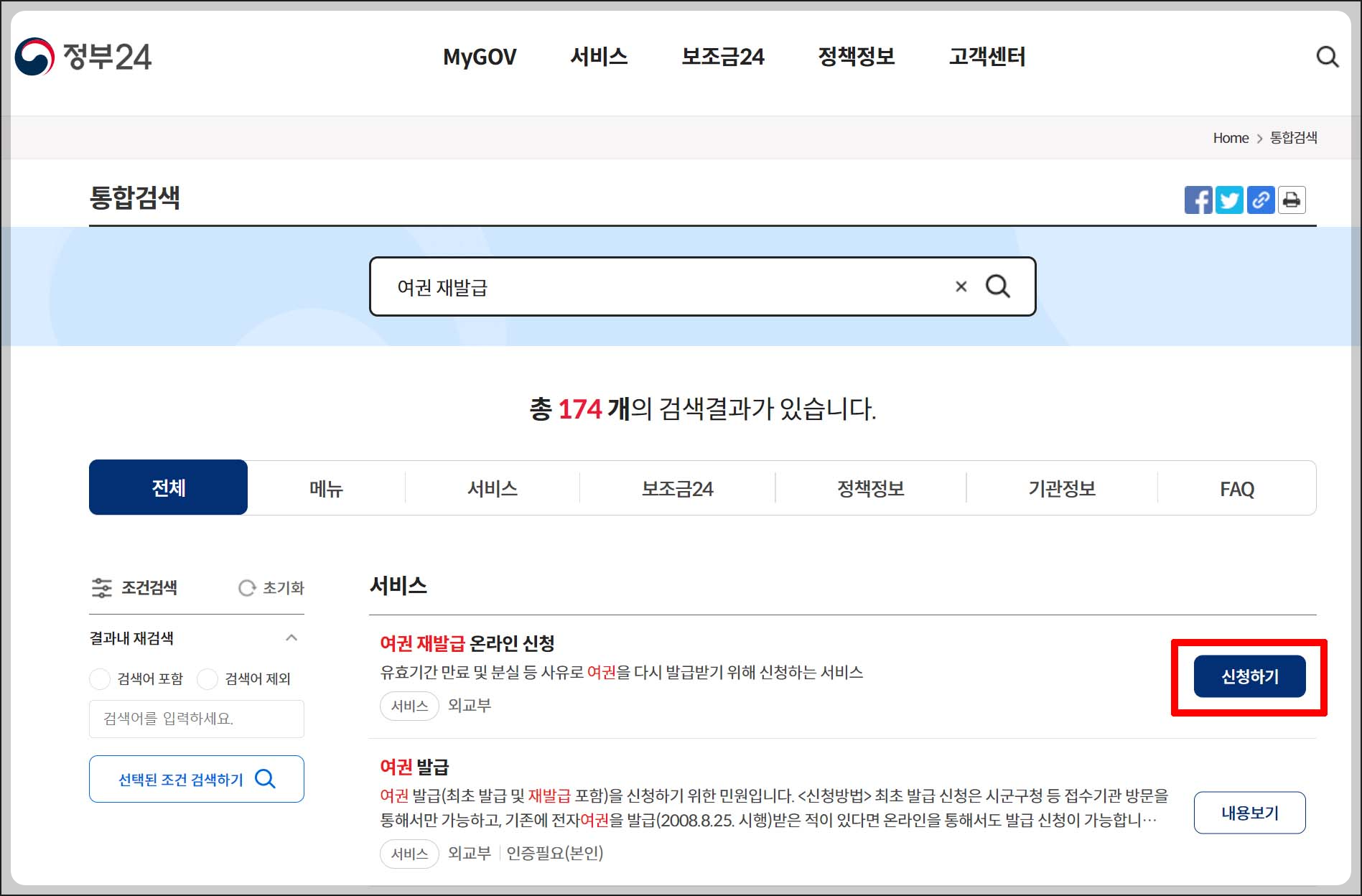This screenshot has height=896, width=1362.
Task: Collapse the 결과내 재검색 section
Action: [291, 638]
